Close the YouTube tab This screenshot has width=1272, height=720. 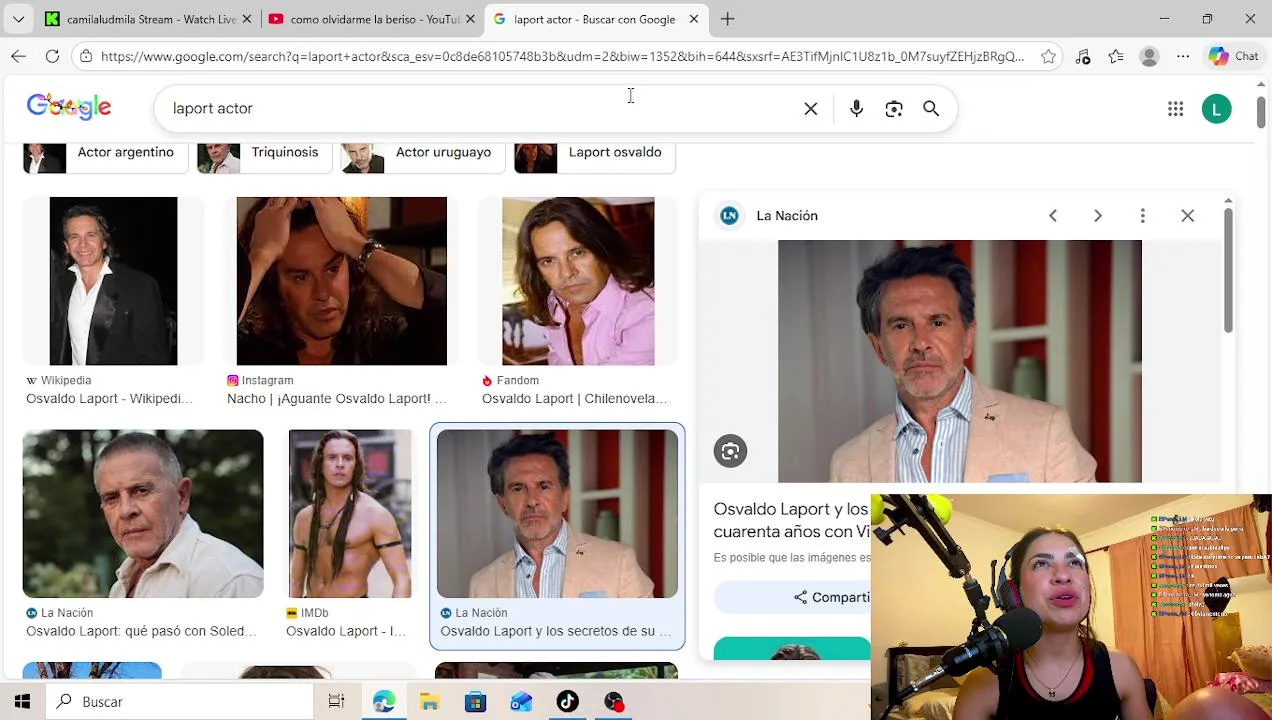click(471, 19)
